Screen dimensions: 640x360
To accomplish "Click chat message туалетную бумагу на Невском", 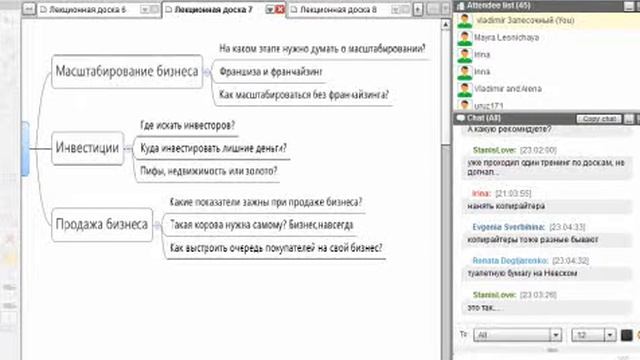I will 522,273.
